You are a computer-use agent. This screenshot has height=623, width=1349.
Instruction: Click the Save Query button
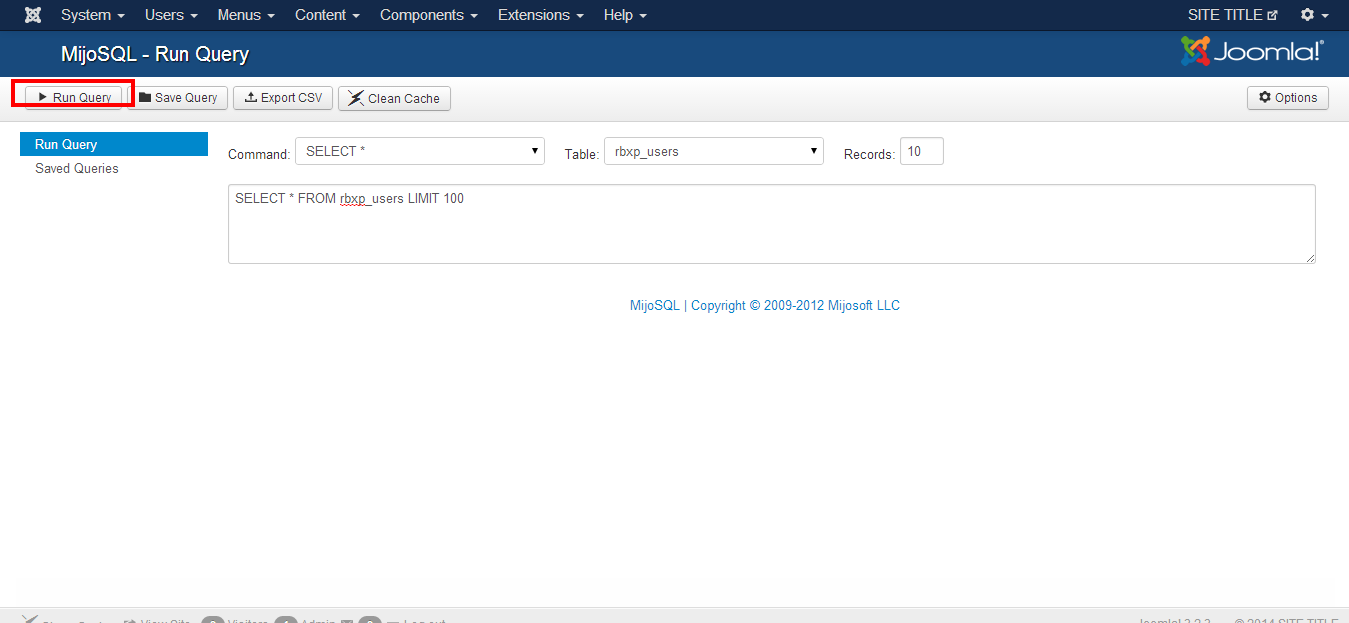(178, 97)
